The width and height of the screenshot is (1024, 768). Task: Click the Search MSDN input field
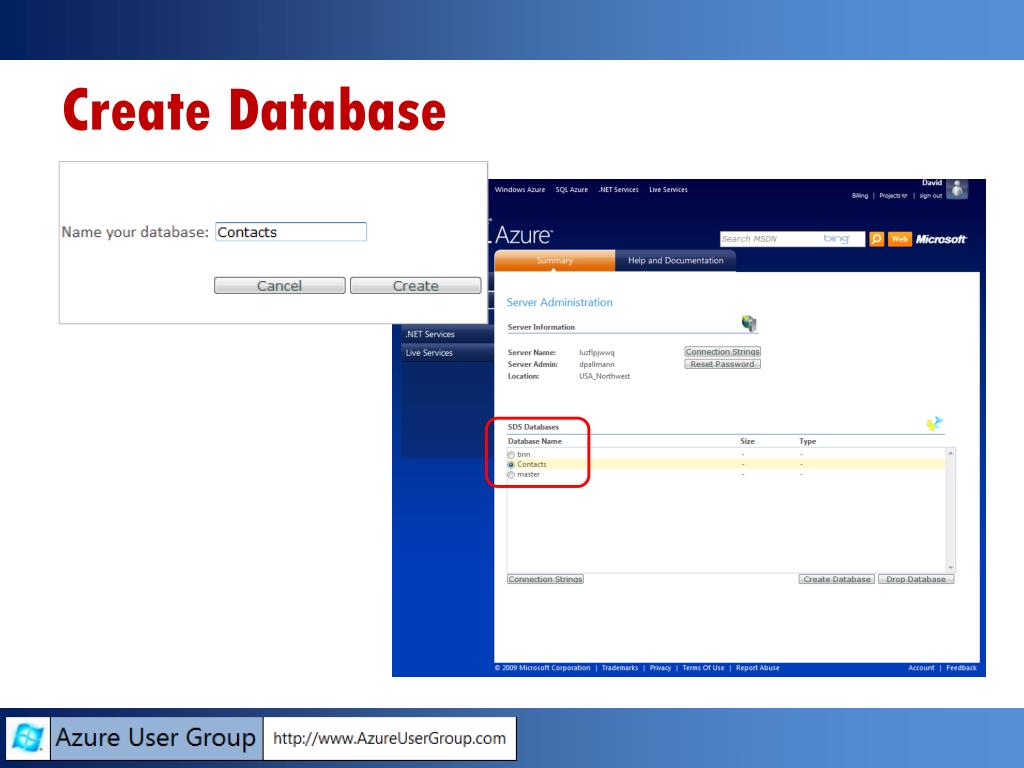click(x=792, y=239)
